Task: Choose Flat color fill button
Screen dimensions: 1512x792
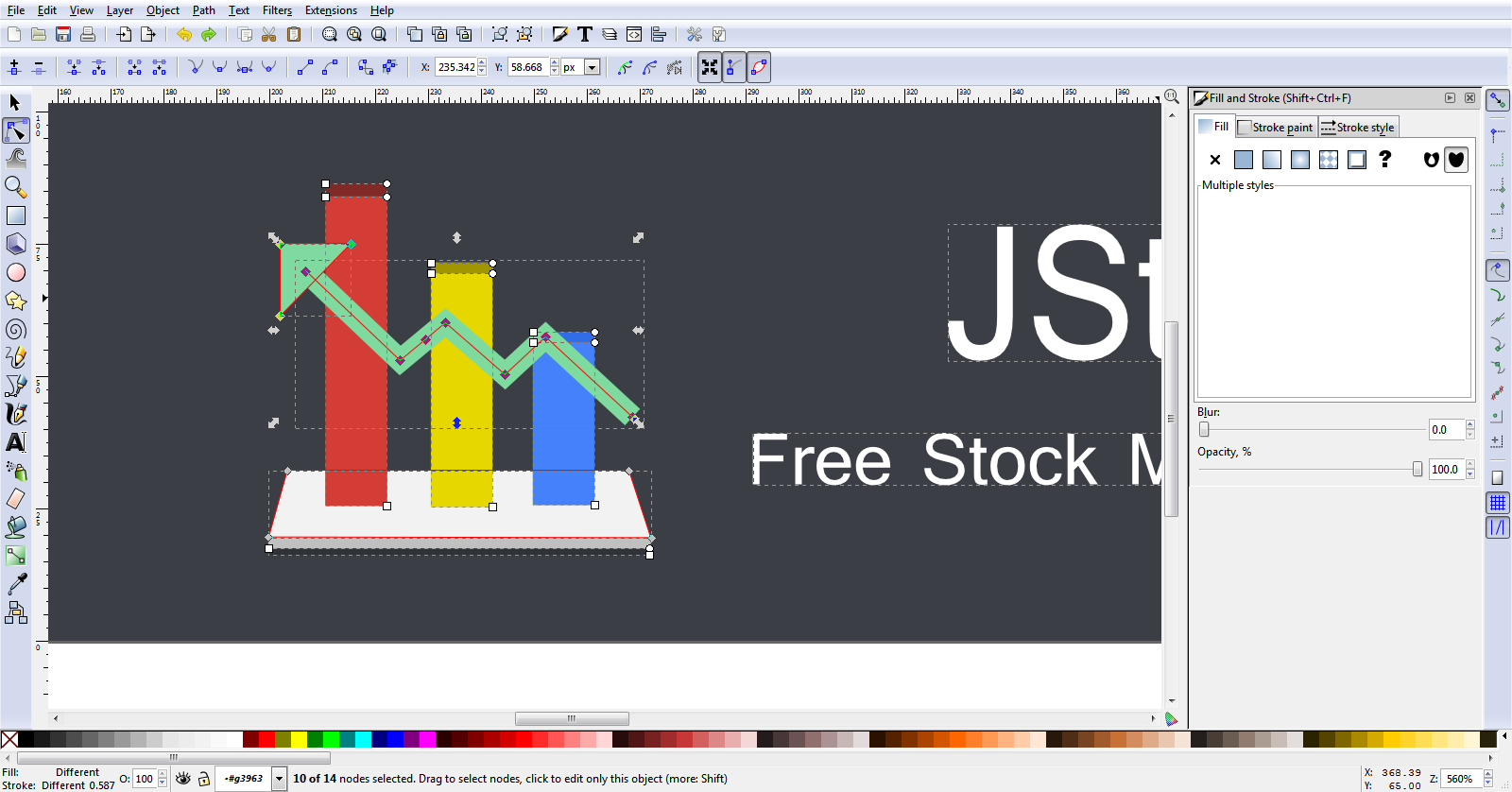Action: pyautogui.click(x=1244, y=160)
